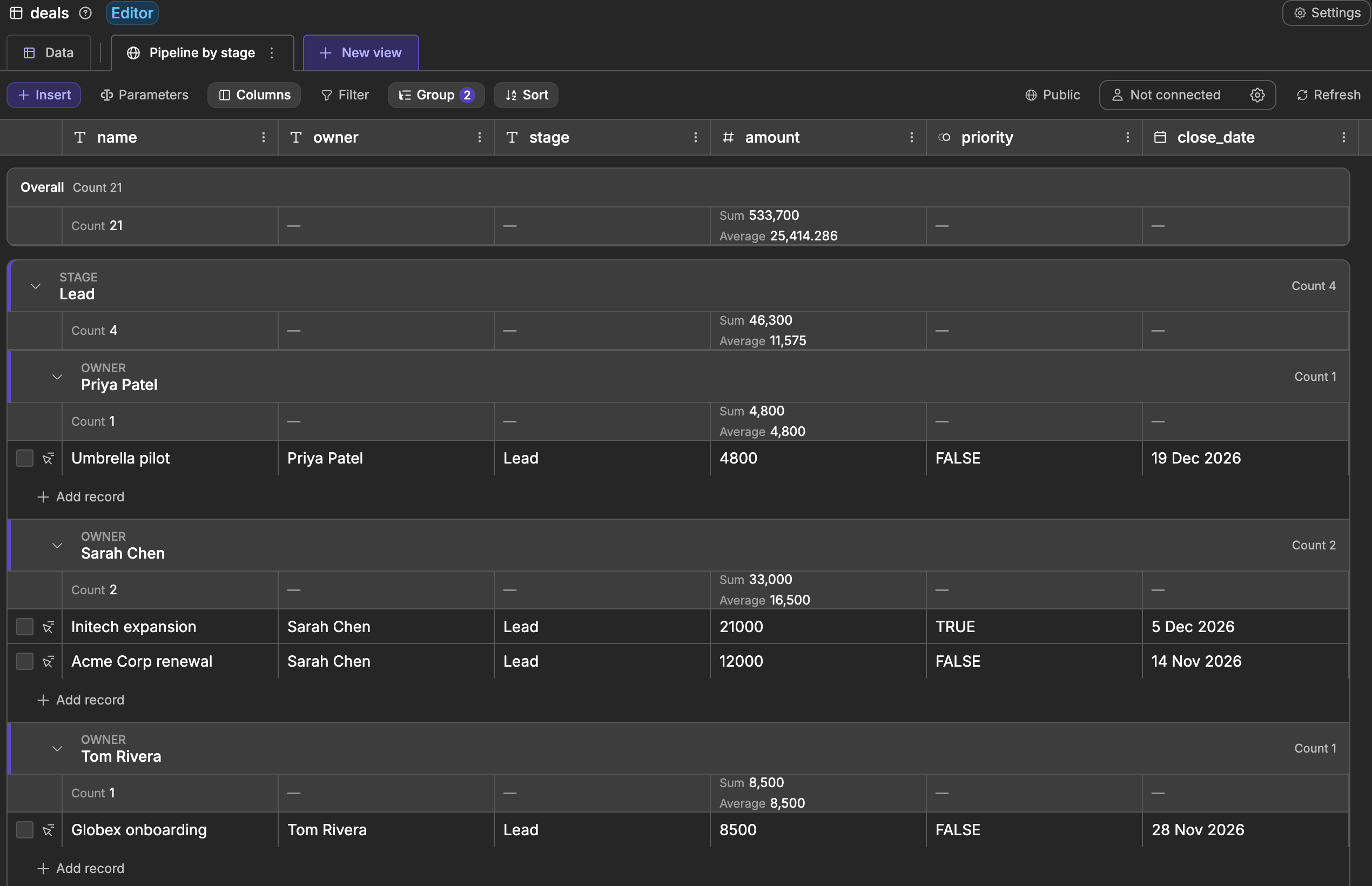Open the Group settings with 2 groupings

[x=436, y=95]
